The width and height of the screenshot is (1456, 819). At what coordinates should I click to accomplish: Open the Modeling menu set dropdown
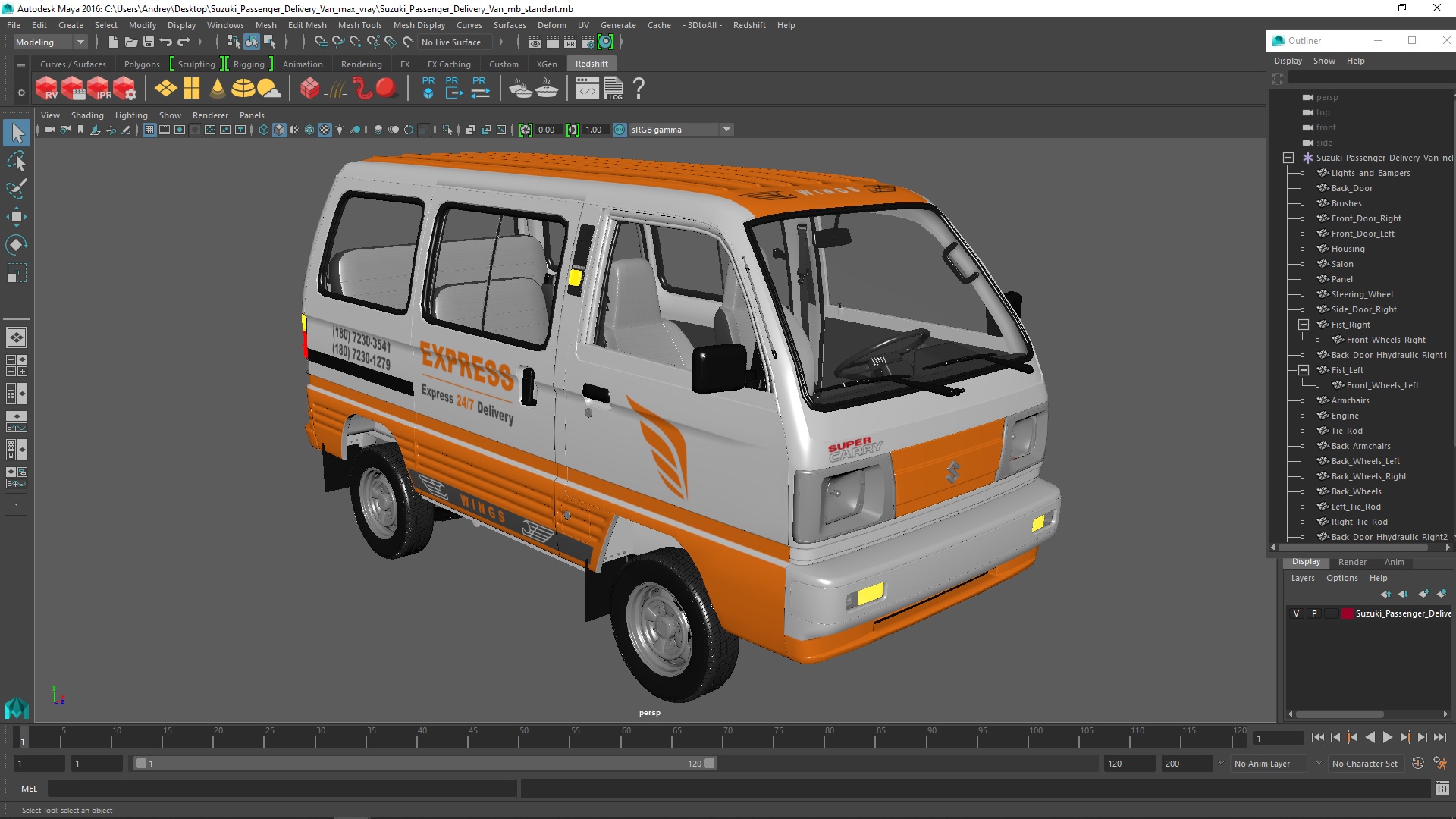50,42
